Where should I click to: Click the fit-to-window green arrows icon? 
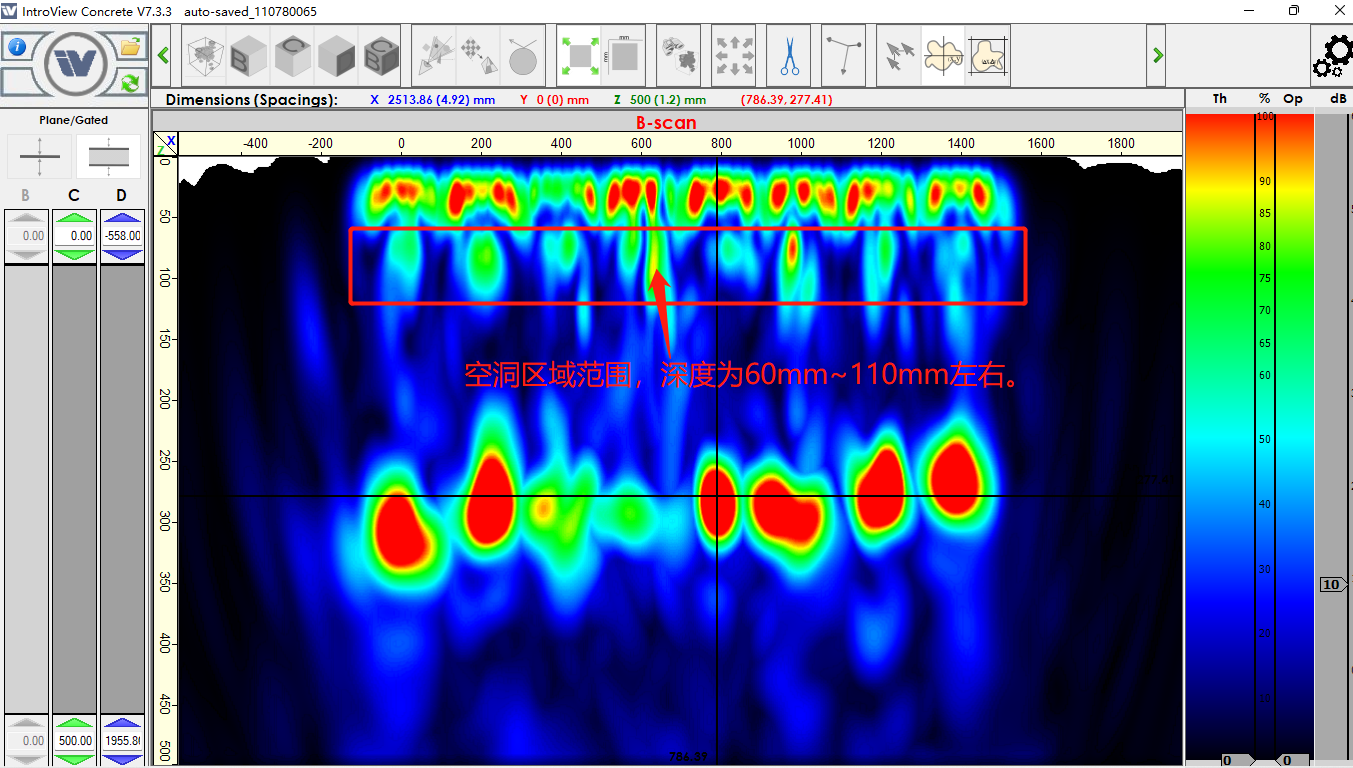(578, 56)
